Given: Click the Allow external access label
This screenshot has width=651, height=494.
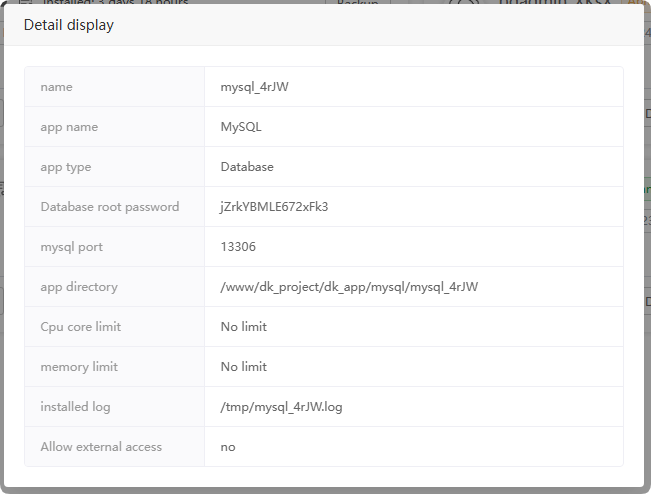Looking at the screenshot, I should [101, 447].
